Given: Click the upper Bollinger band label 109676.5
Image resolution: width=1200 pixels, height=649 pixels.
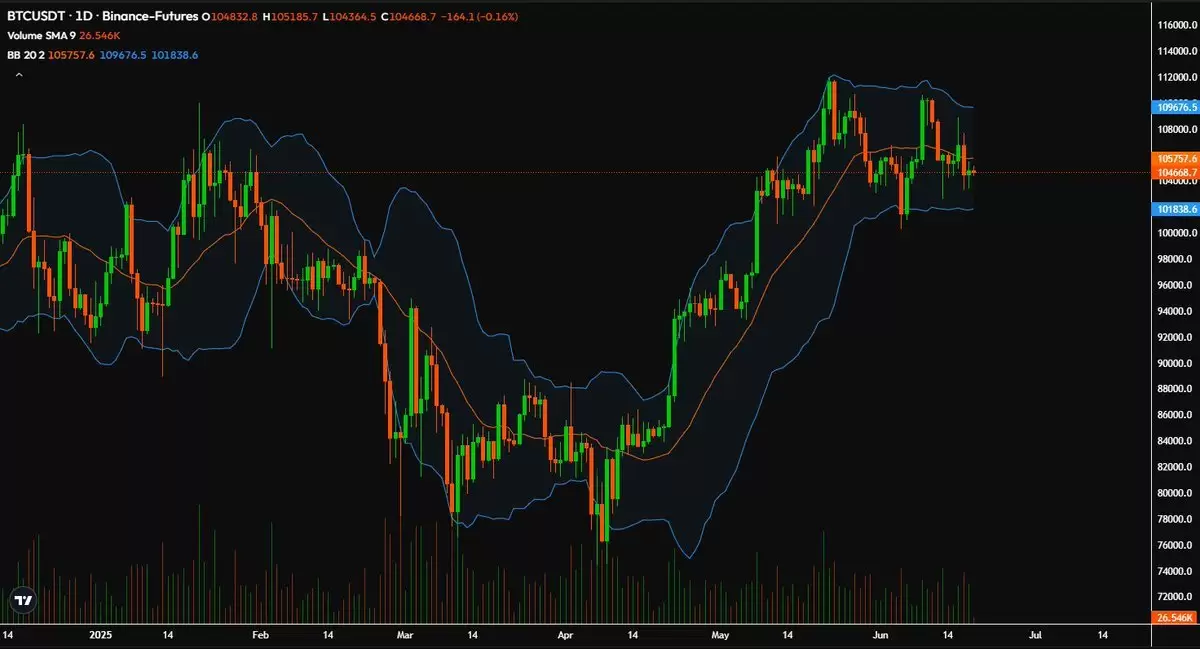Looking at the screenshot, I should (1175, 107).
